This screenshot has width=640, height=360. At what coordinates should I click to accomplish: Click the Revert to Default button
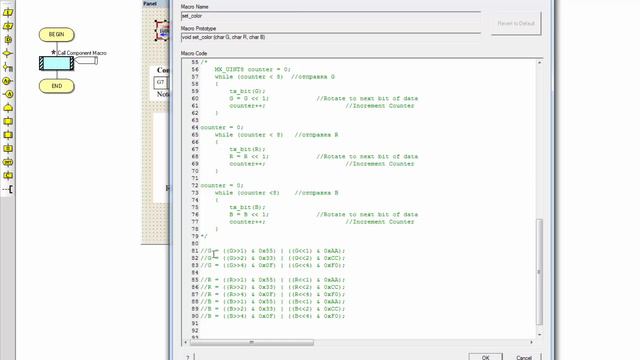516,24
